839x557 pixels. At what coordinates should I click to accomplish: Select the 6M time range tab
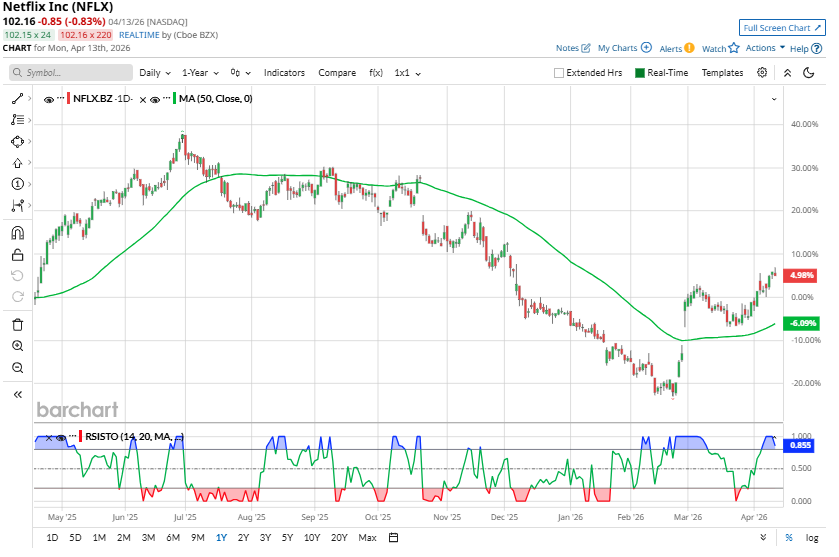[172, 538]
